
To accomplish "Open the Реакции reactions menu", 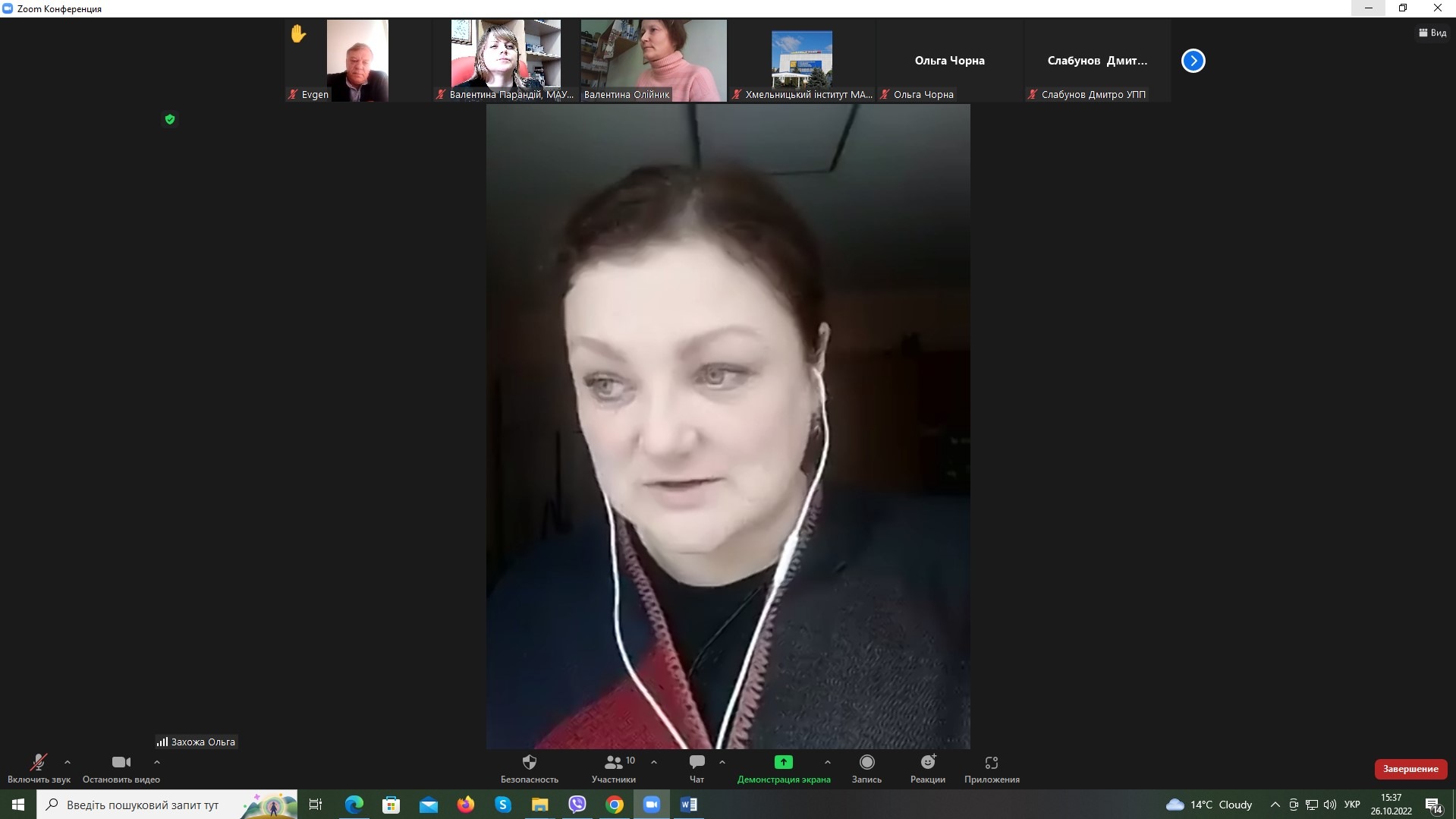I will (x=928, y=768).
